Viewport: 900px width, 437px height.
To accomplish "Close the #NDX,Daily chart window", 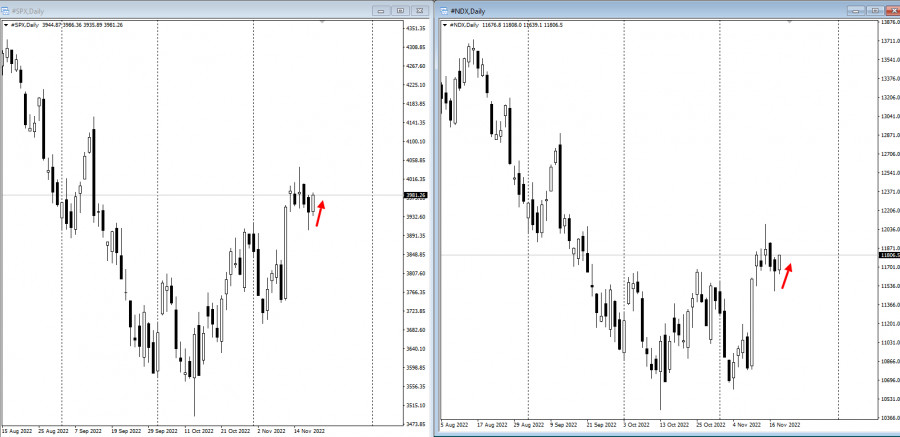I will click(x=893, y=10).
